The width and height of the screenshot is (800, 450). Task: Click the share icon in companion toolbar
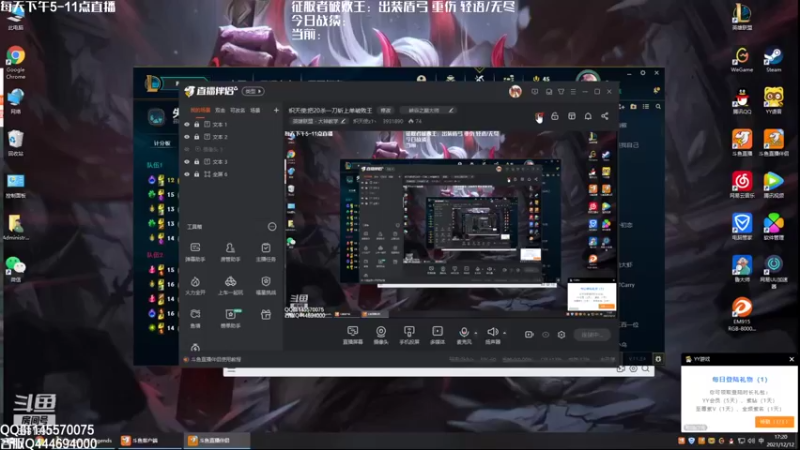pyautogui.click(x=605, y=116)
